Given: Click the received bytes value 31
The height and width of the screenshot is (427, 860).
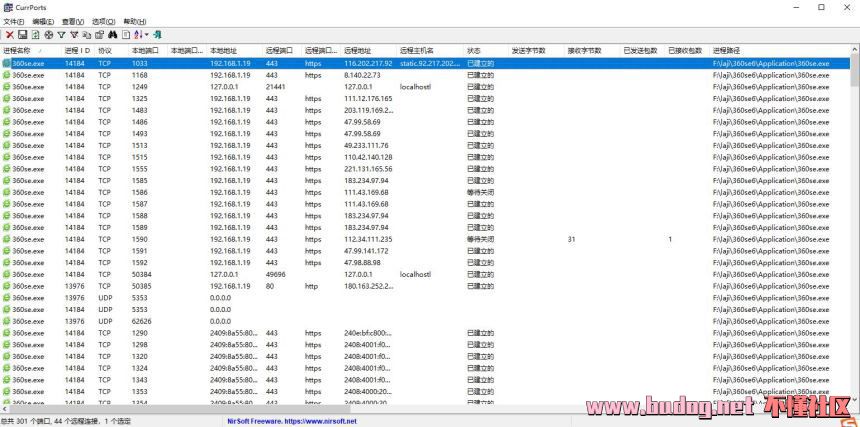Looking at the screenshot, I should pyautogui.click(x=572, y=239).
